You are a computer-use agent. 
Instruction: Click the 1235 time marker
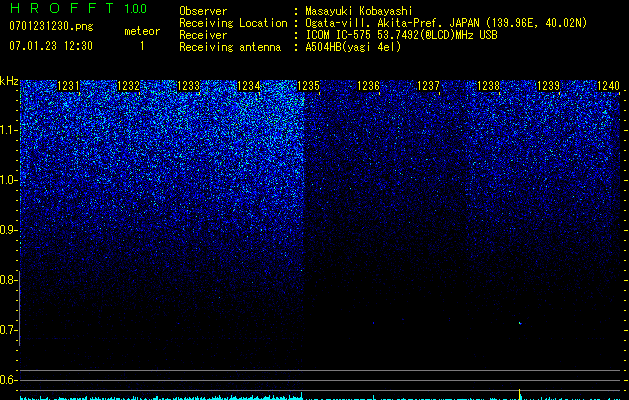[x=308, y=86]
